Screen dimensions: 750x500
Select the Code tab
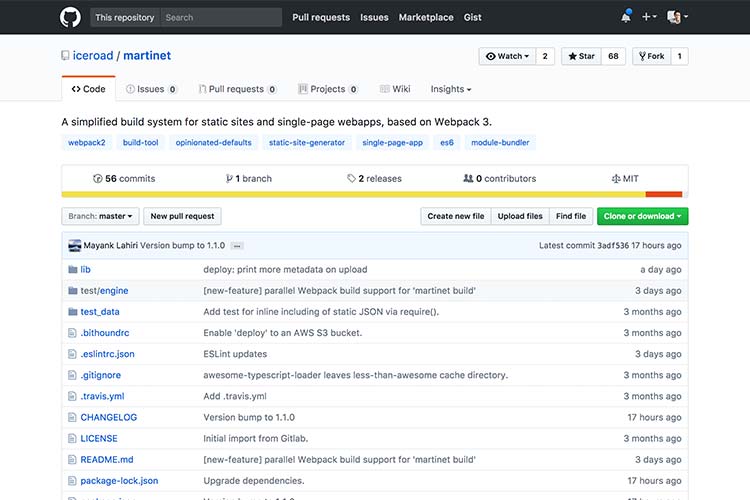click(x=88, y=89)
